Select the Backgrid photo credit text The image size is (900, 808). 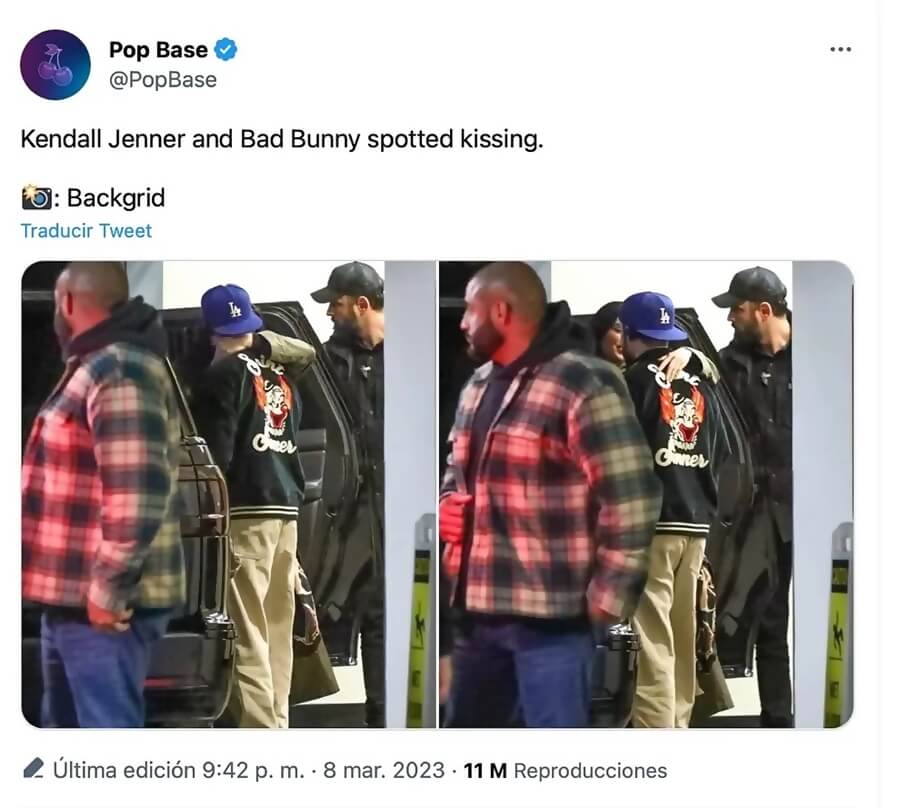tap(116, 198)
